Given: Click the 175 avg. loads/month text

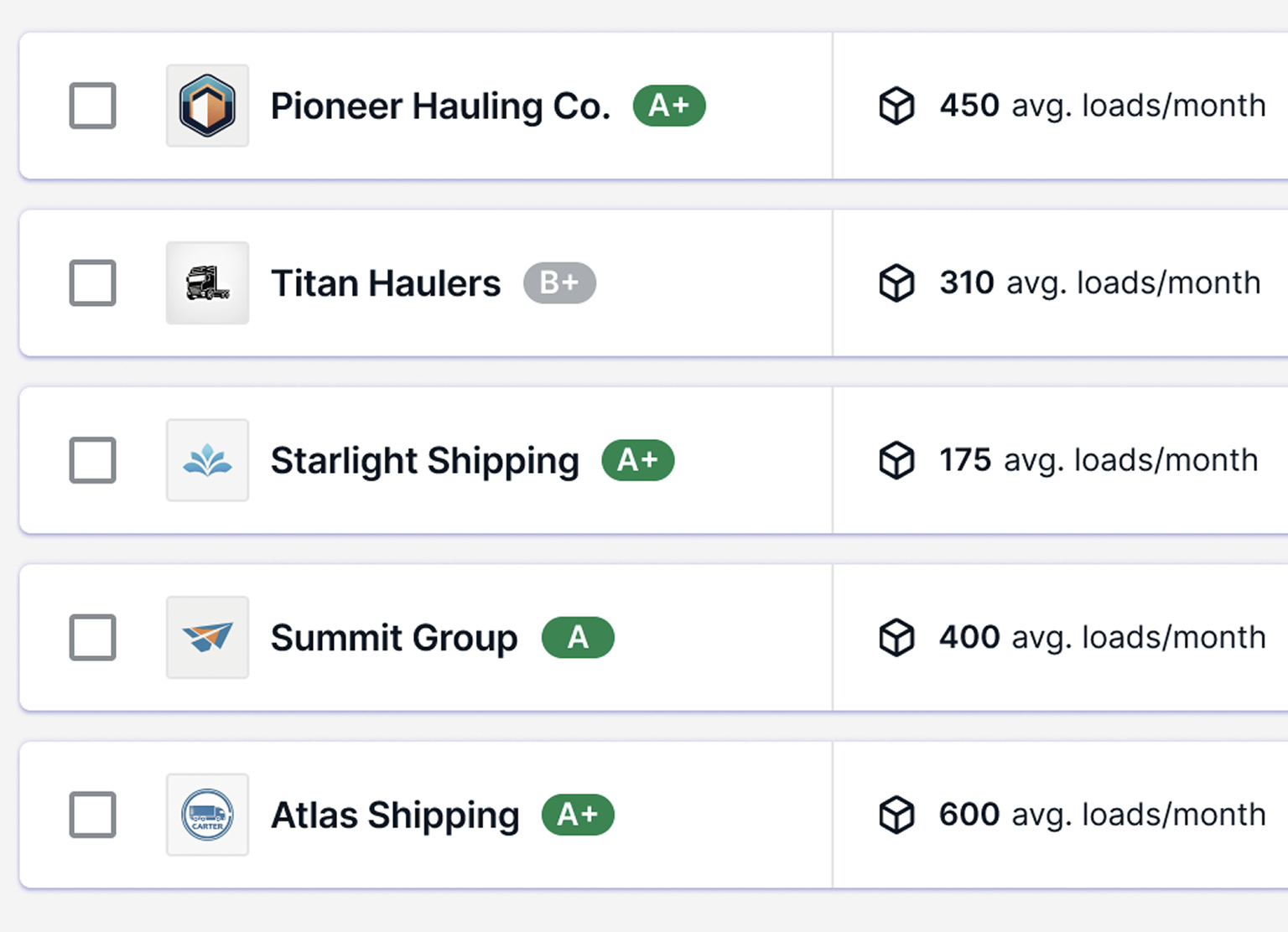Looking at the screenshot, I should coord(1098,460).
